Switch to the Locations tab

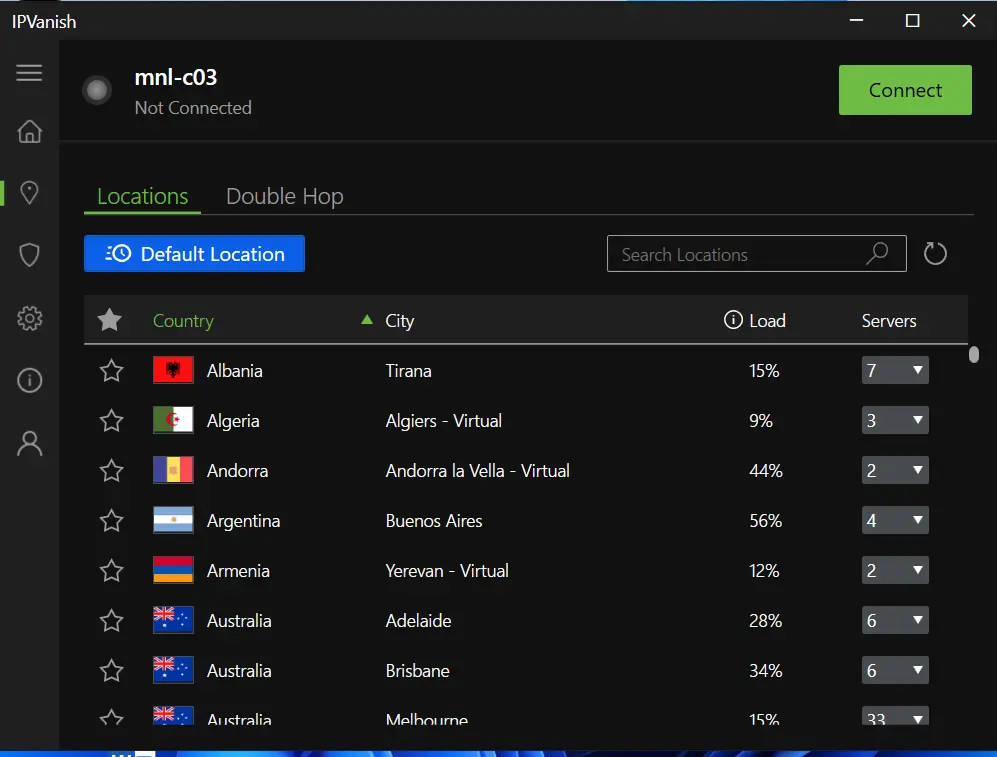click(x=142, y=196)
